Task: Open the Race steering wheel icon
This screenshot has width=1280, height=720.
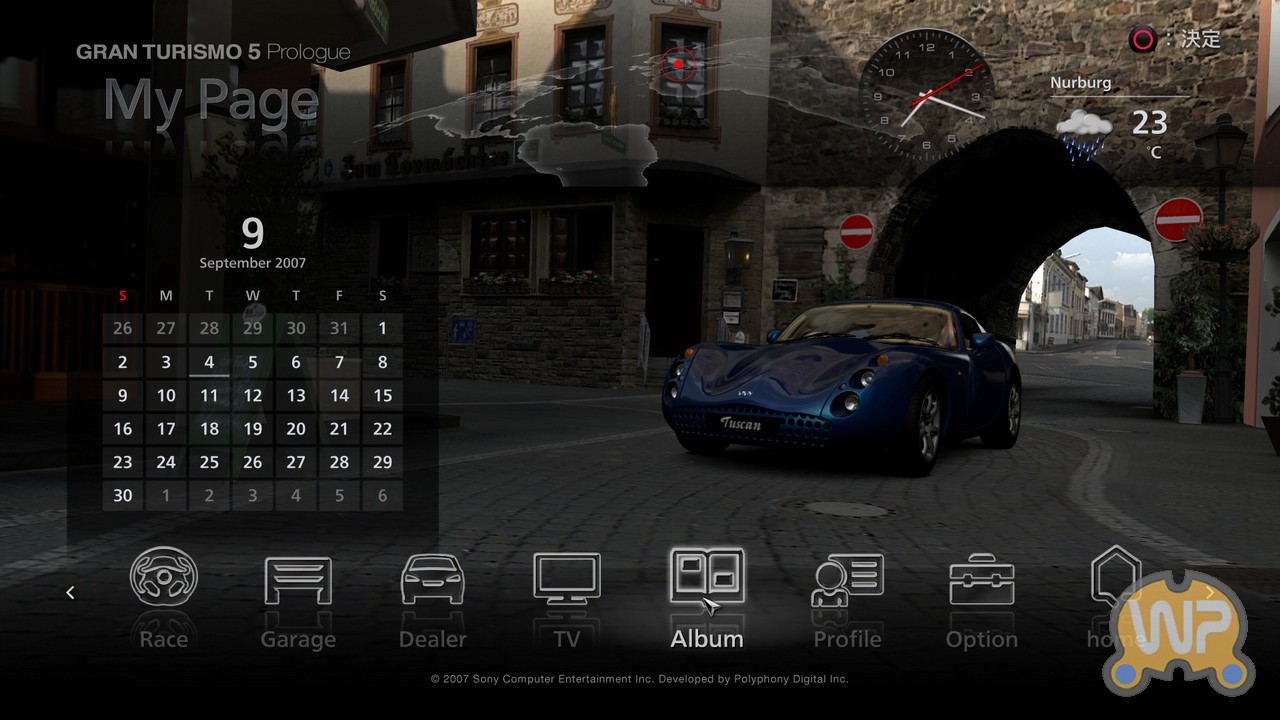Action: point(164,578)
